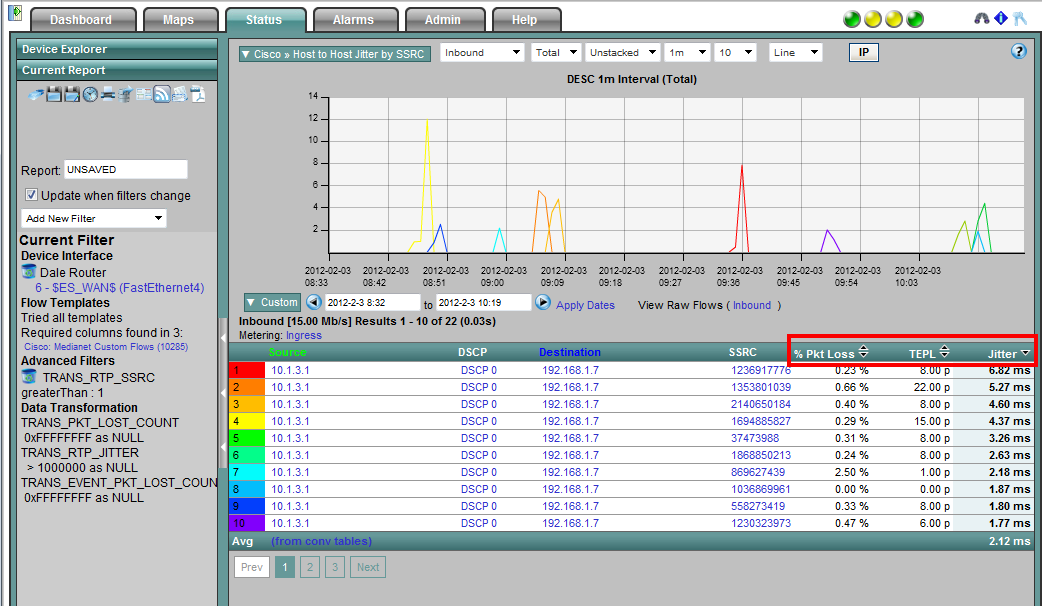Go to results page 2
This screenshot has width=1042, height=606.
click(x=311, y=567)
